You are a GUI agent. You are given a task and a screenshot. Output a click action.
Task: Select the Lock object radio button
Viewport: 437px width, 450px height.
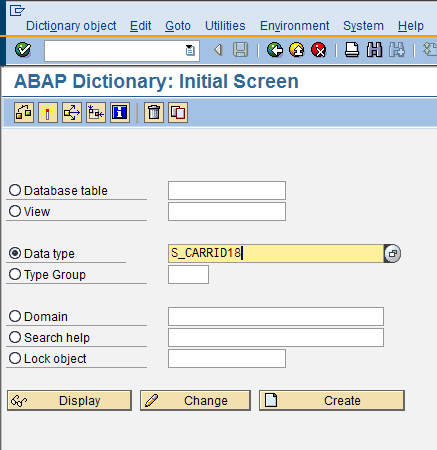[15, 358]
